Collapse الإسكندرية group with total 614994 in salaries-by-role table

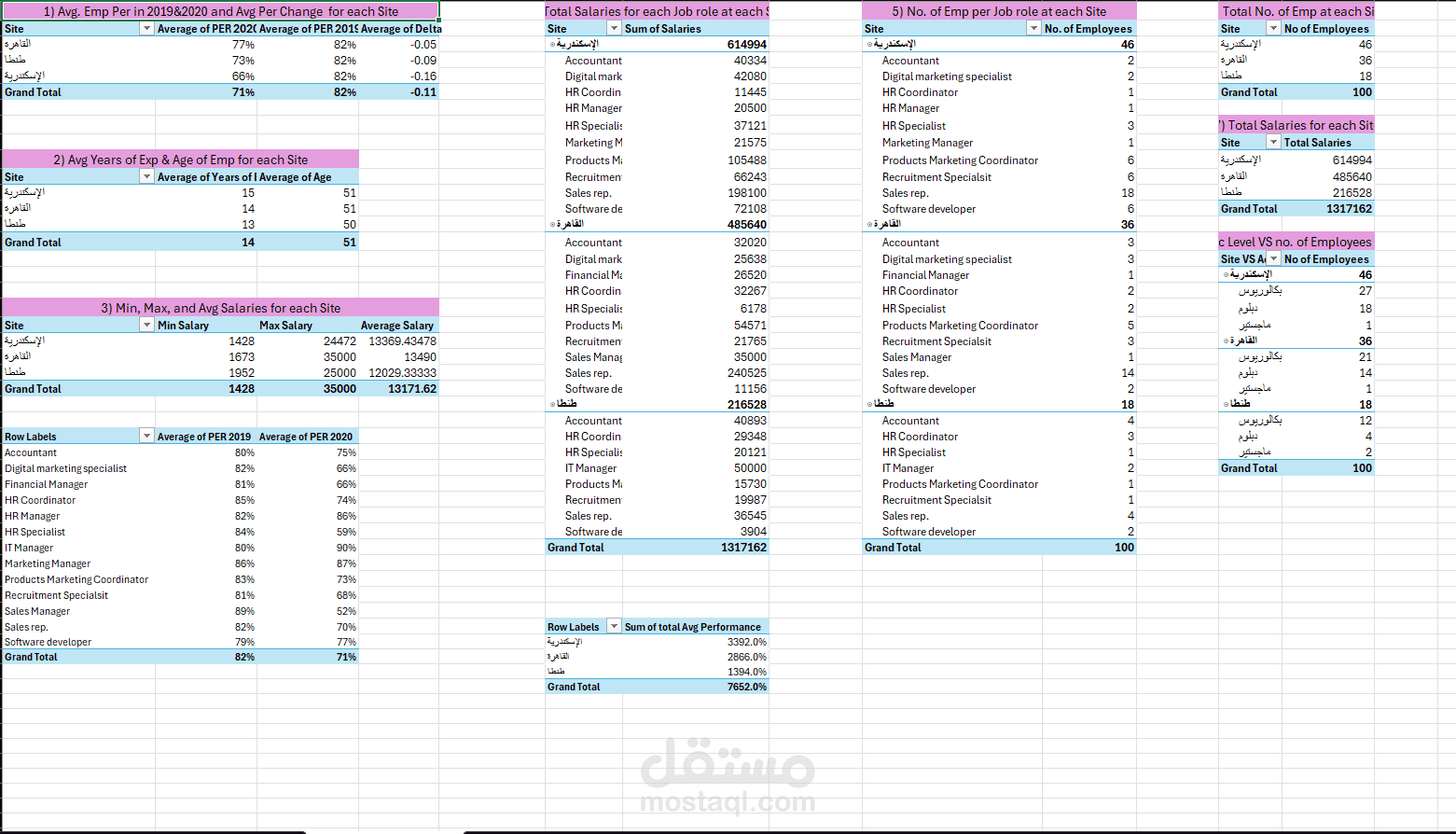[x=552, y=45]
